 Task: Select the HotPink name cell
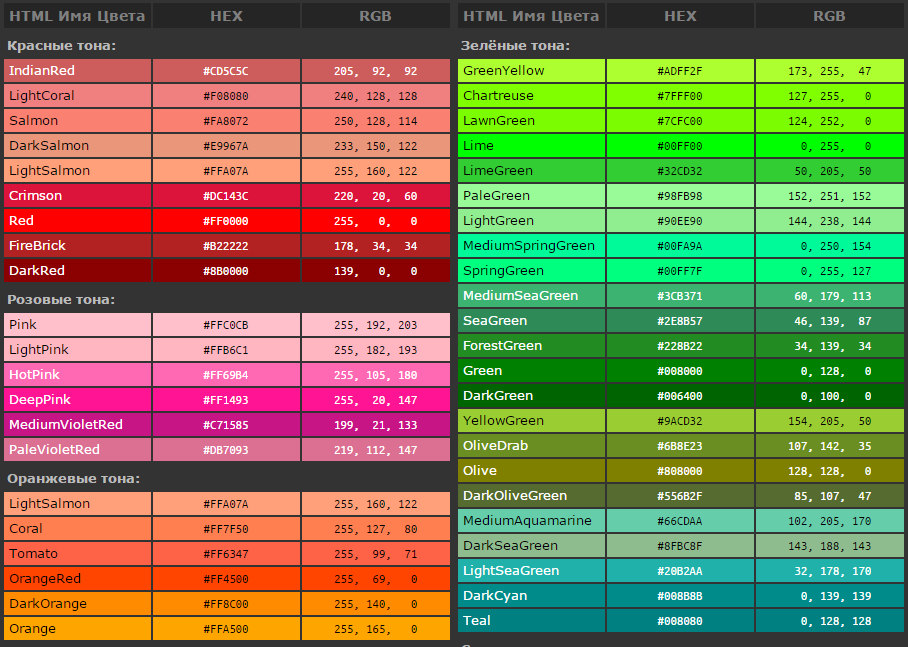coord(78,375)
